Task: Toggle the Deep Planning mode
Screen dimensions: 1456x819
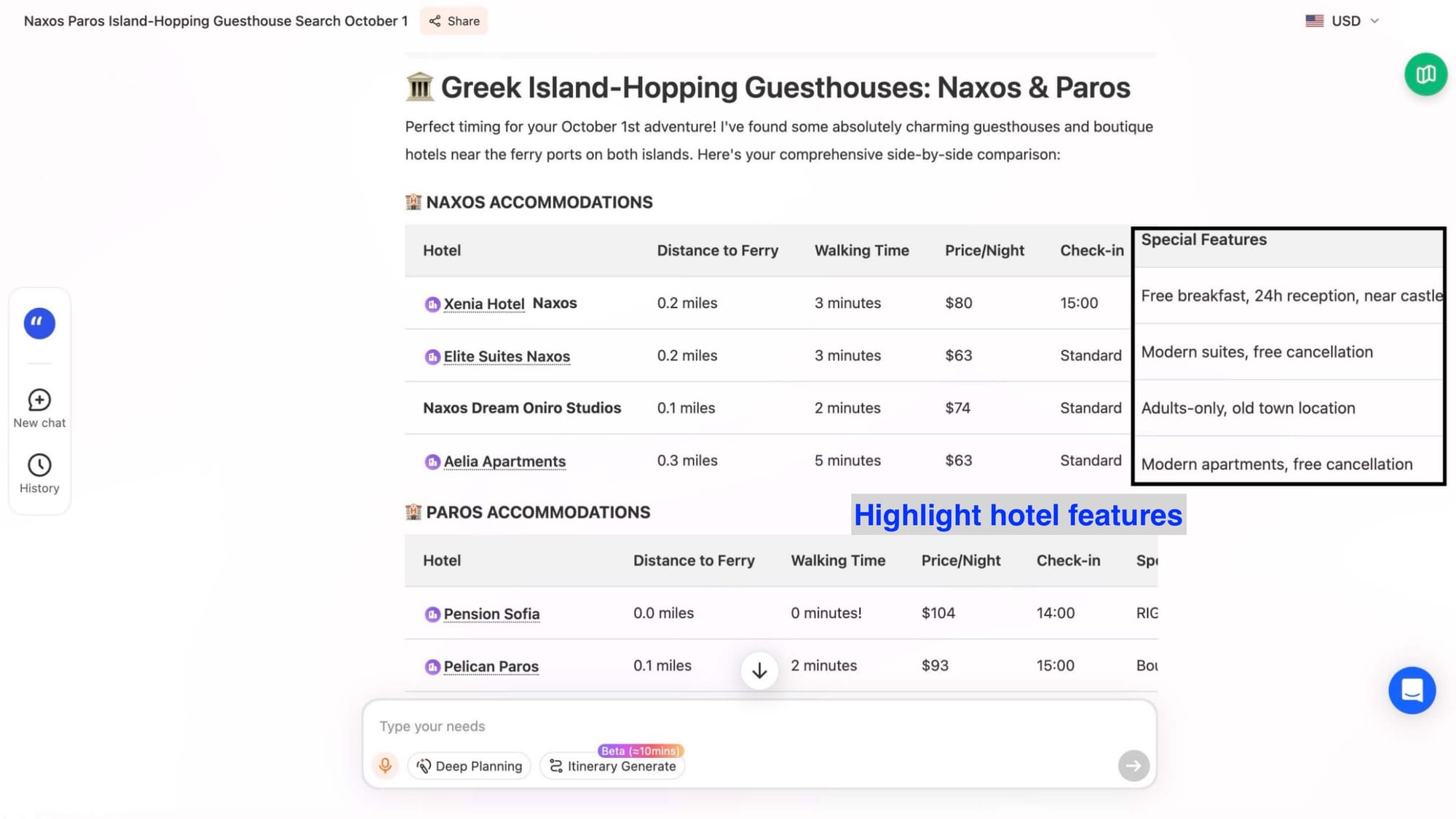Action: point(470,766)
